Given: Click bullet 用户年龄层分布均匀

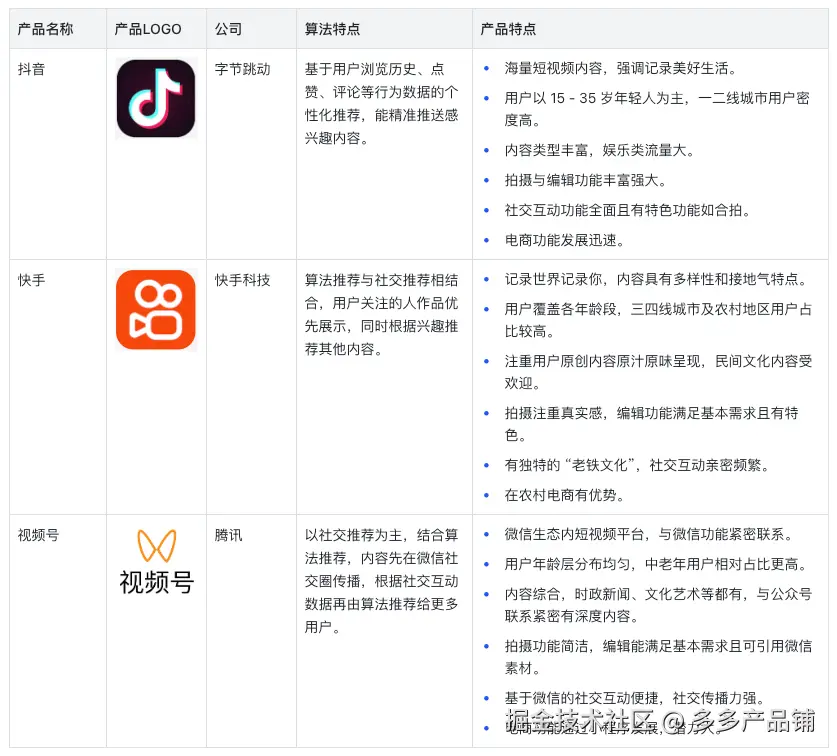Looking at the screenshot, I should click(x=657, y=564).
